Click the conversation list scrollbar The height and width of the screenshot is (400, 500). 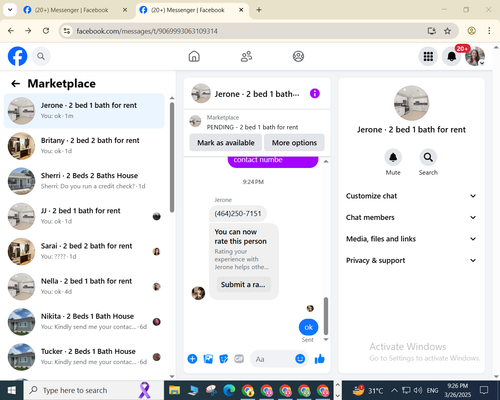coord(172,157)
